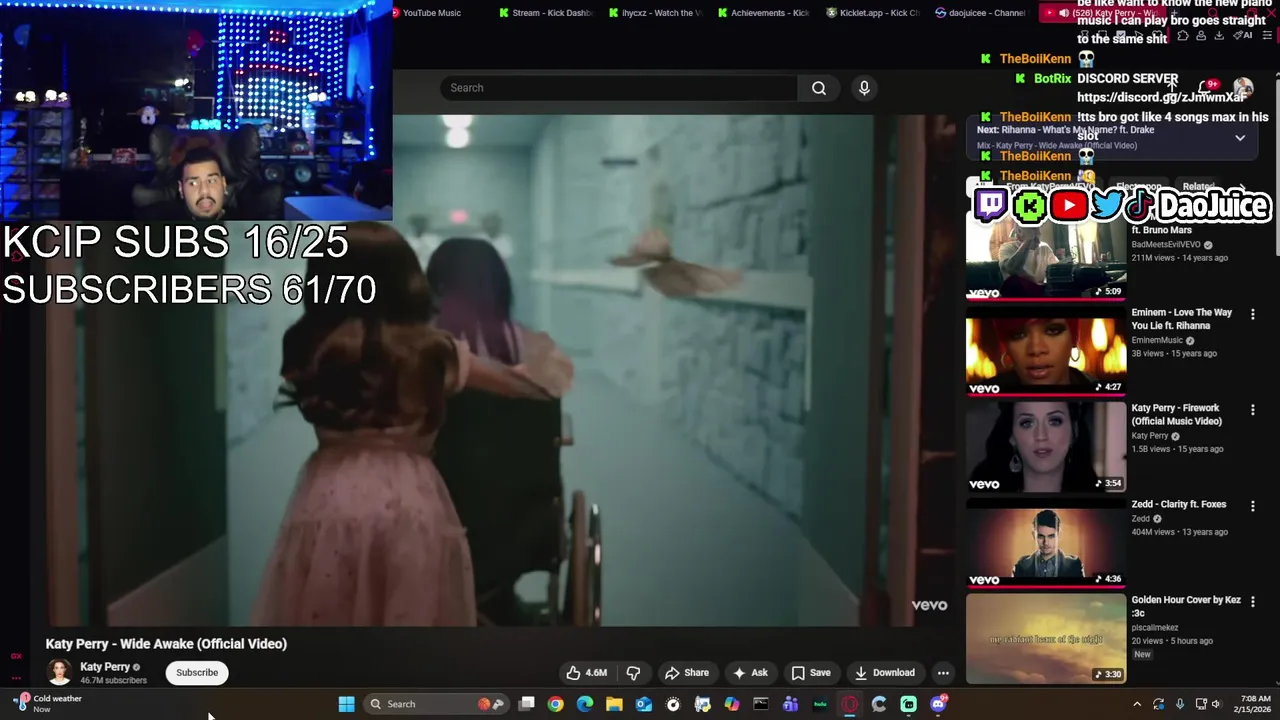This screenshot has height=720, width=1280.
Task: Launch Microsoft Edge from taskbar
Action: pyautogui.click(x=585, y=704)
